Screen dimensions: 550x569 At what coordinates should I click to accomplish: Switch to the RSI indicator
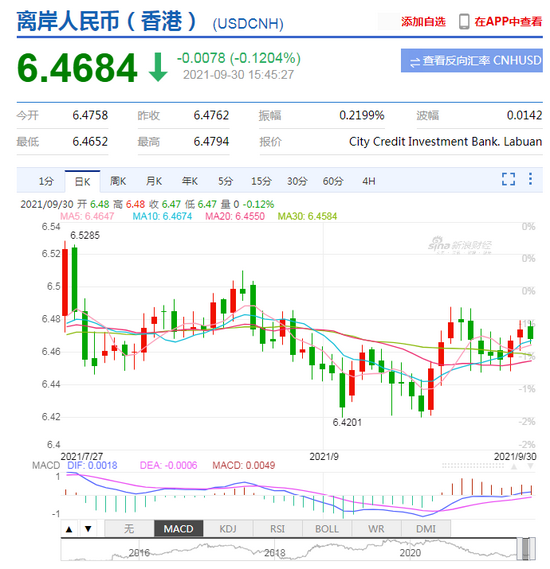tap(278, 529)
